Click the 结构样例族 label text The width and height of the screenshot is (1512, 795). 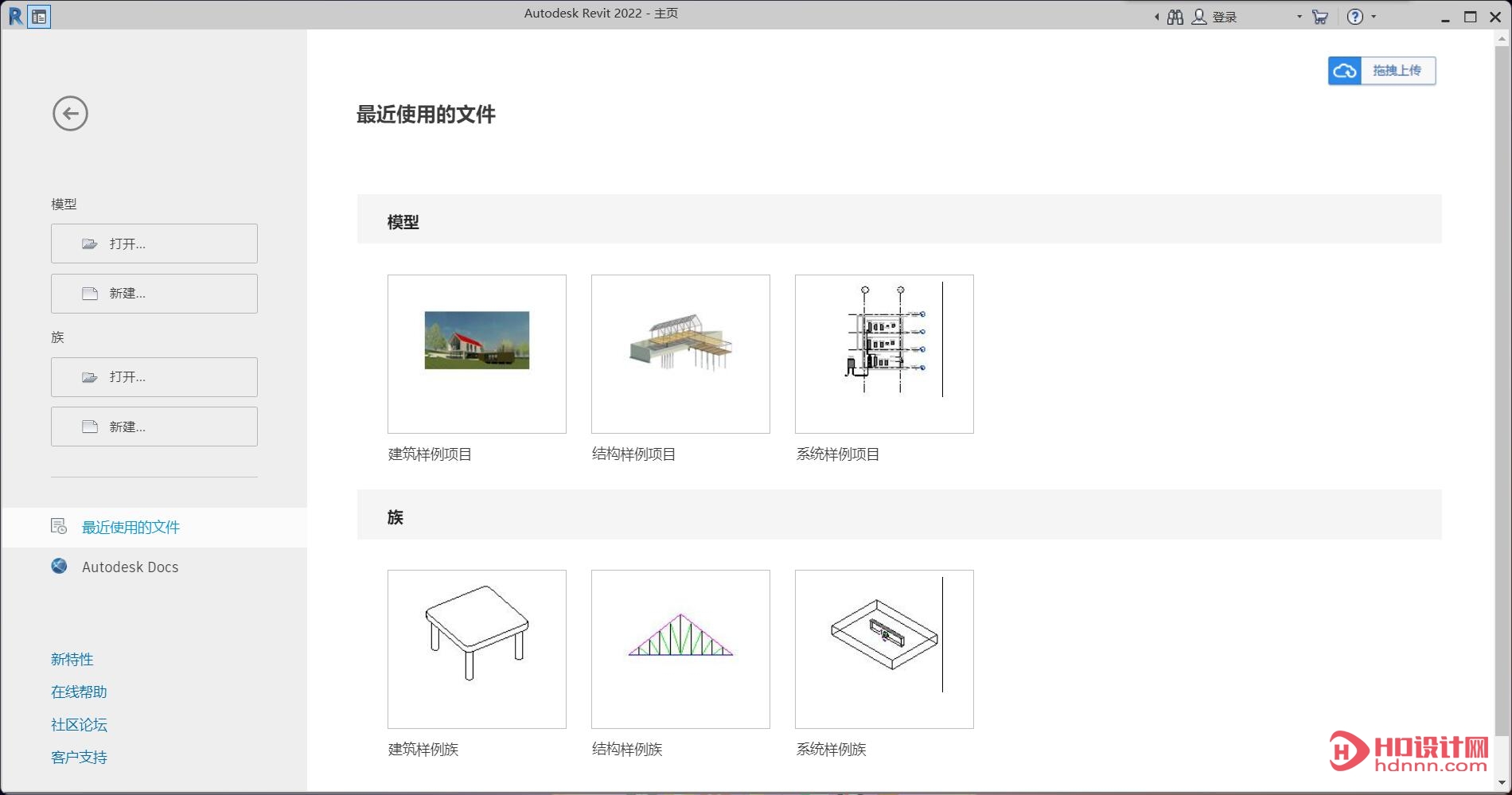coord(627,750)
